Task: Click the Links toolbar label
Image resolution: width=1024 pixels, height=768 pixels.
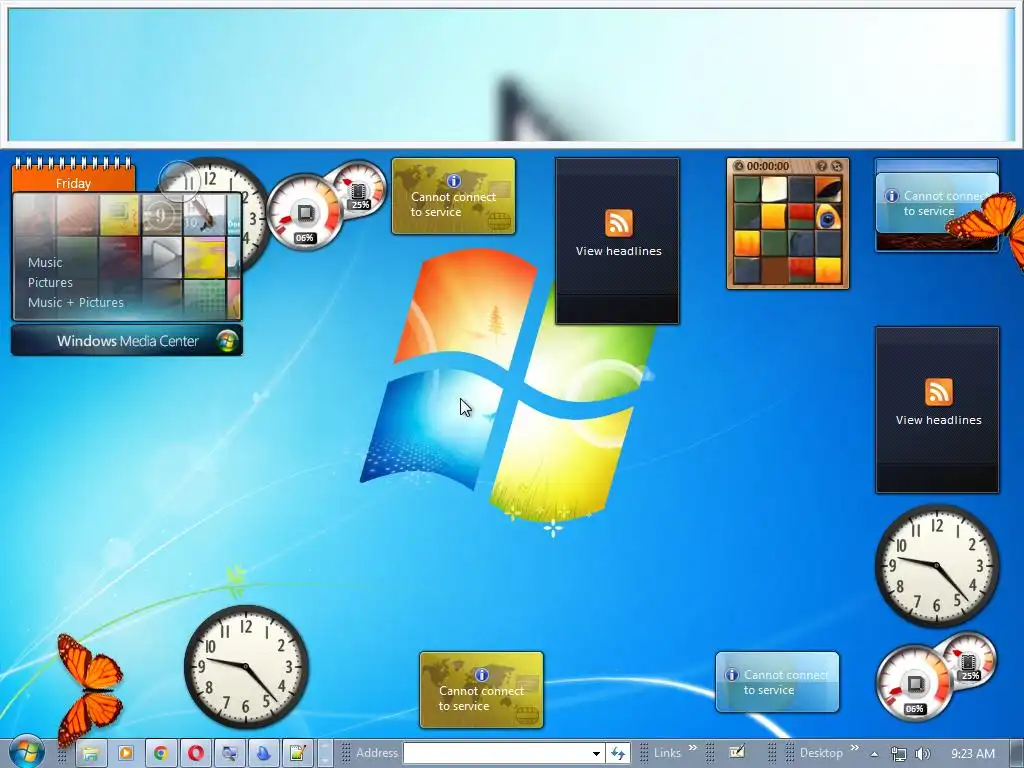Action: (667, 753)
